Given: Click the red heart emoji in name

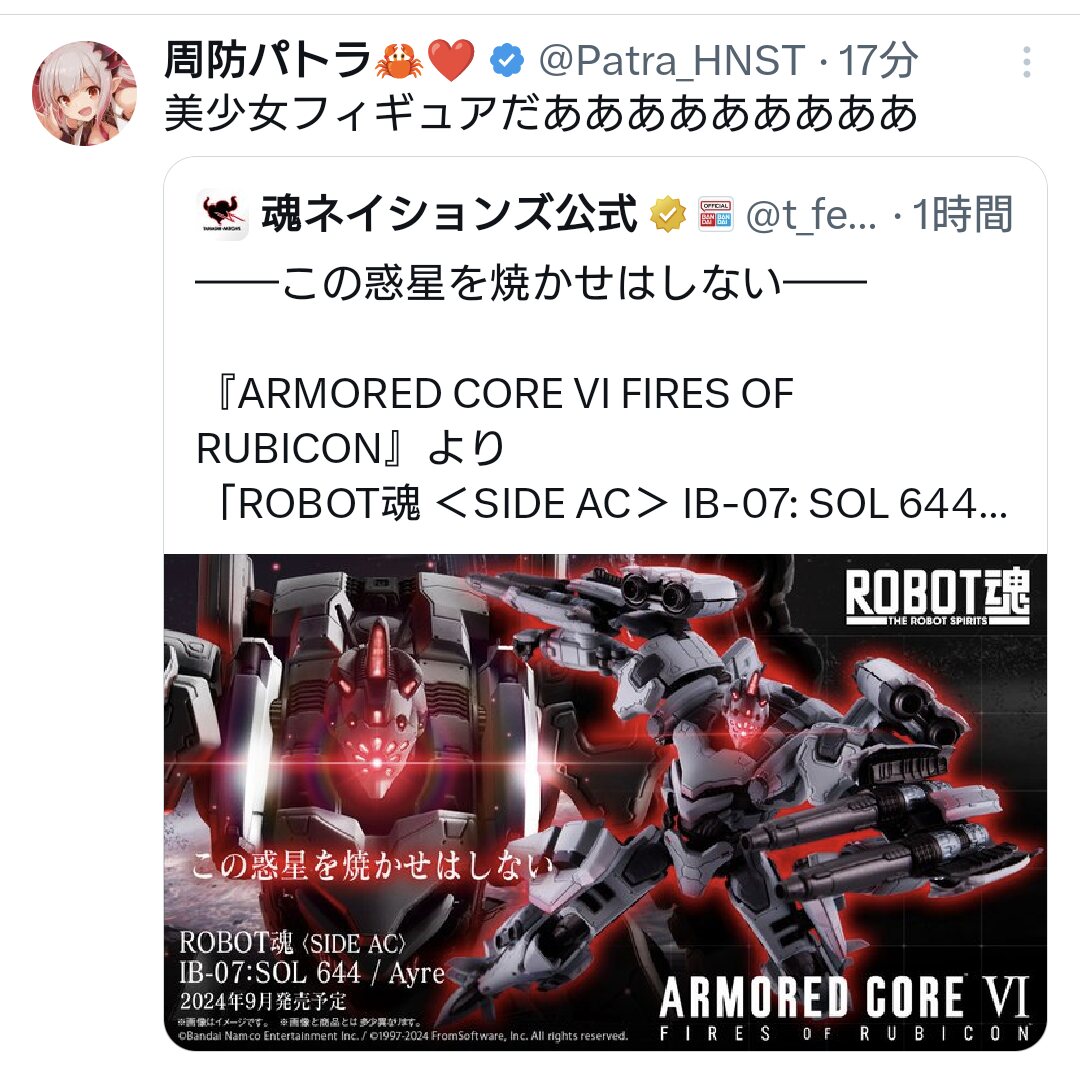Looking at the screenshot, I should pyautogui.click(x=451, y=61).
